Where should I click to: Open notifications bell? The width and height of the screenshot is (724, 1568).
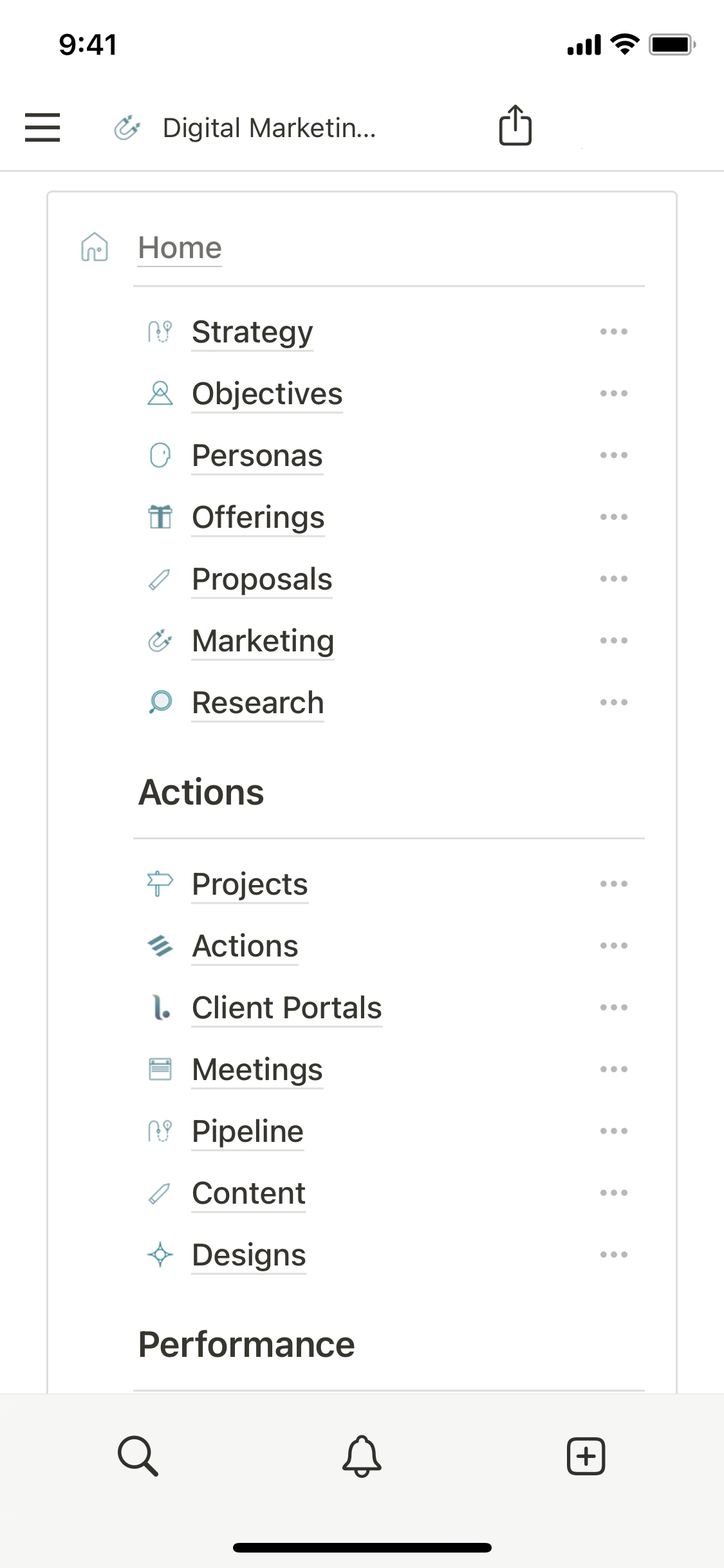[362, 1455]
